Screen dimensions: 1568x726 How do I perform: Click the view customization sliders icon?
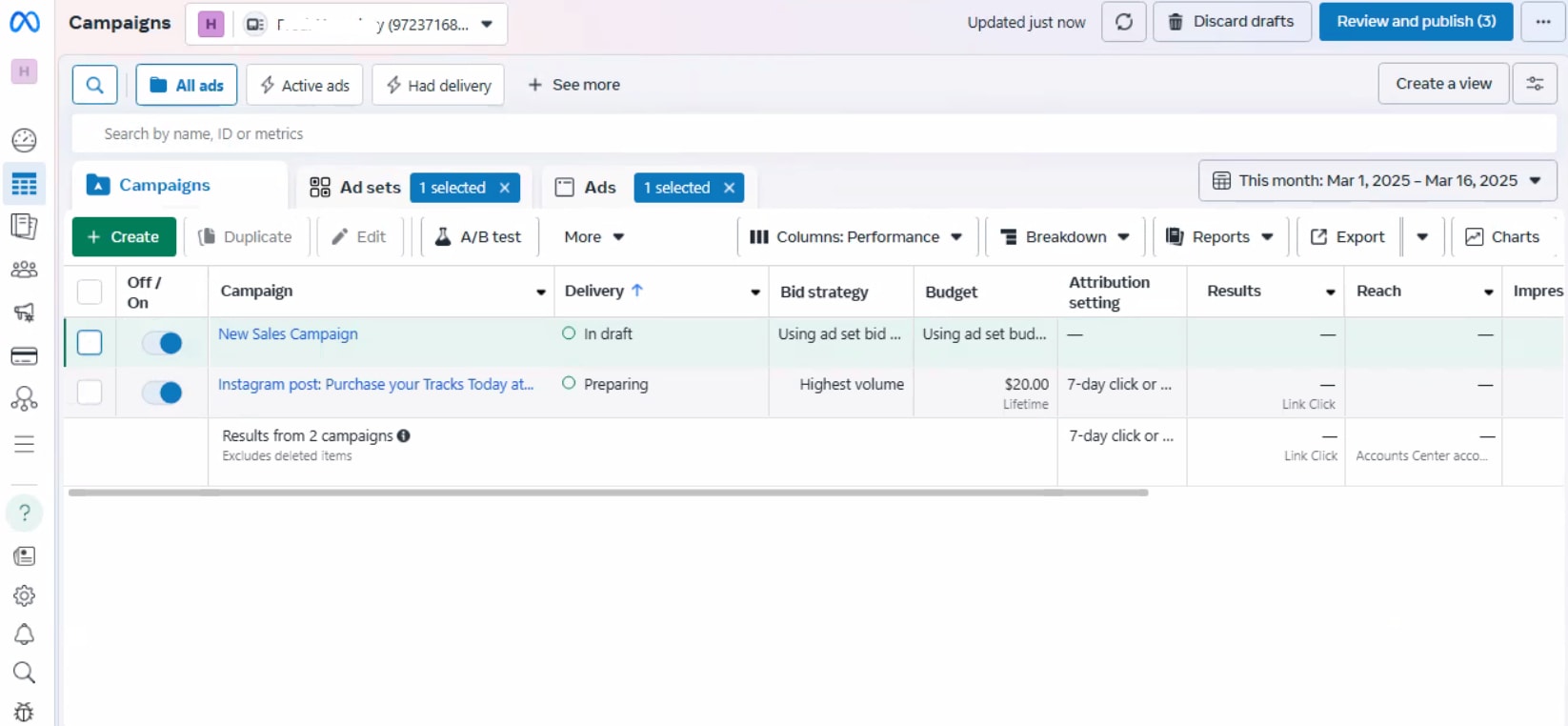click(1535, 84)
